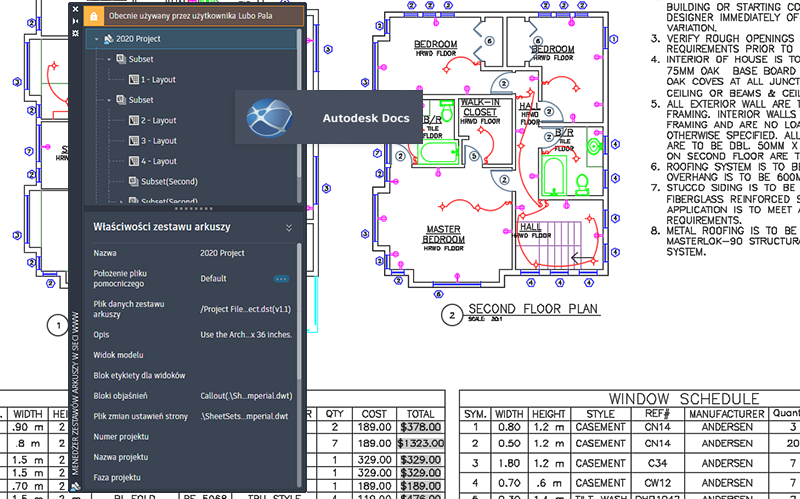Click the $378.00 total cell

pos(421,427)
